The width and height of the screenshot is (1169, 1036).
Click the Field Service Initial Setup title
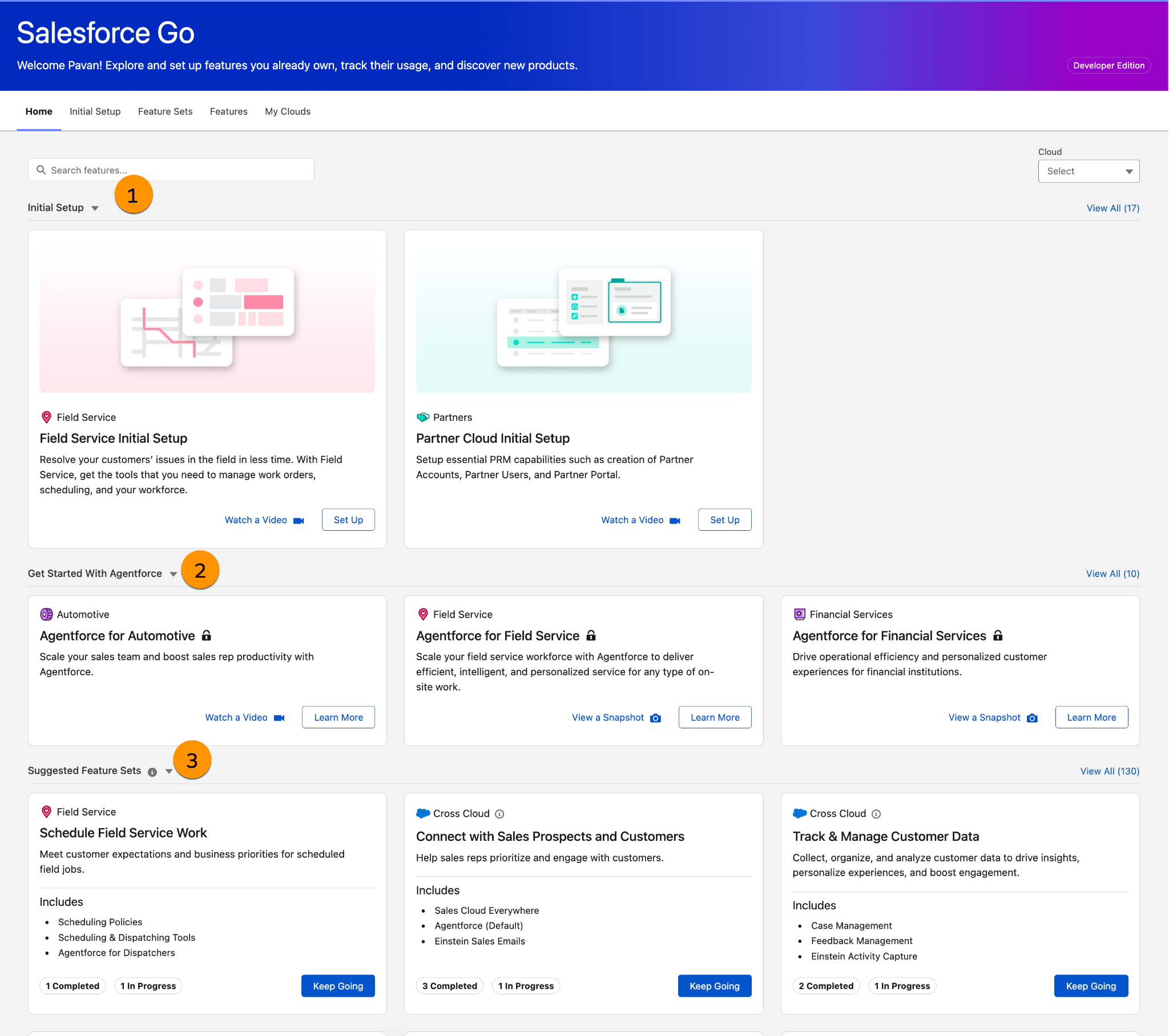[113, 438]
